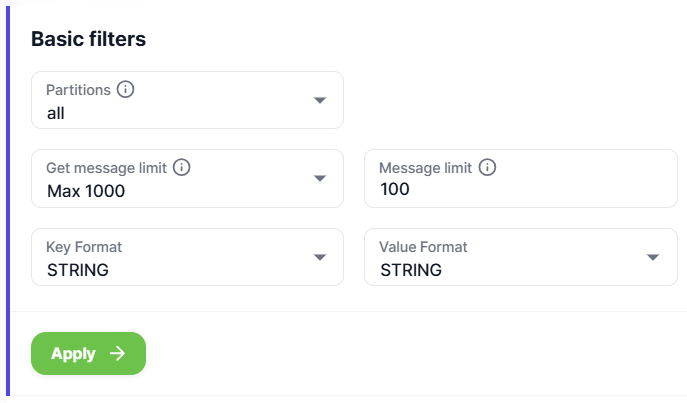This screenshot has width=687, height=403.
Task: Click the STRING value under Value Format
Action: pyautogui.click(x=411, y=270)
